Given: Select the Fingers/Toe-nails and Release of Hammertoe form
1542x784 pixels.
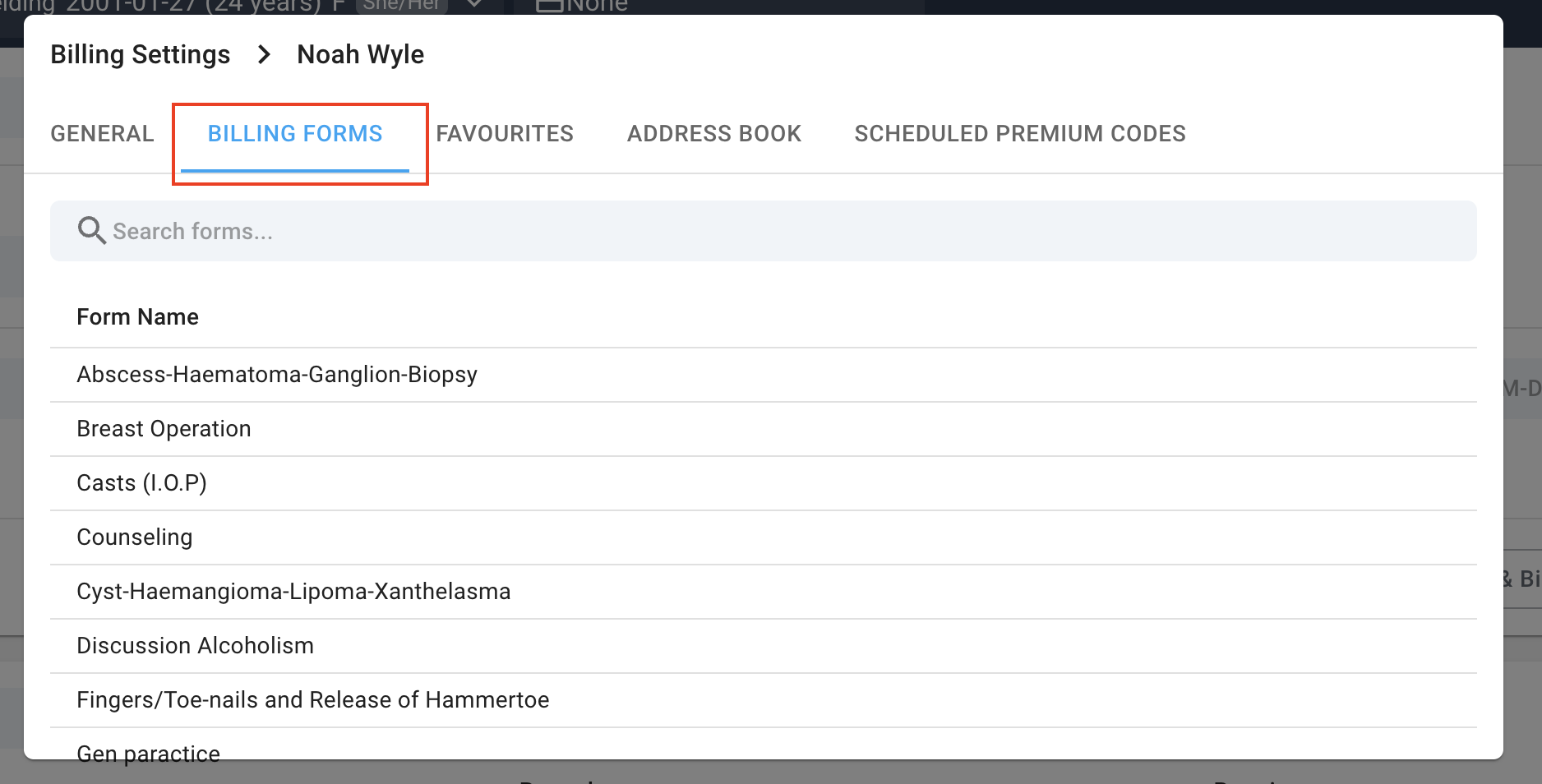Looking at the screenshot, I should 313,699.
